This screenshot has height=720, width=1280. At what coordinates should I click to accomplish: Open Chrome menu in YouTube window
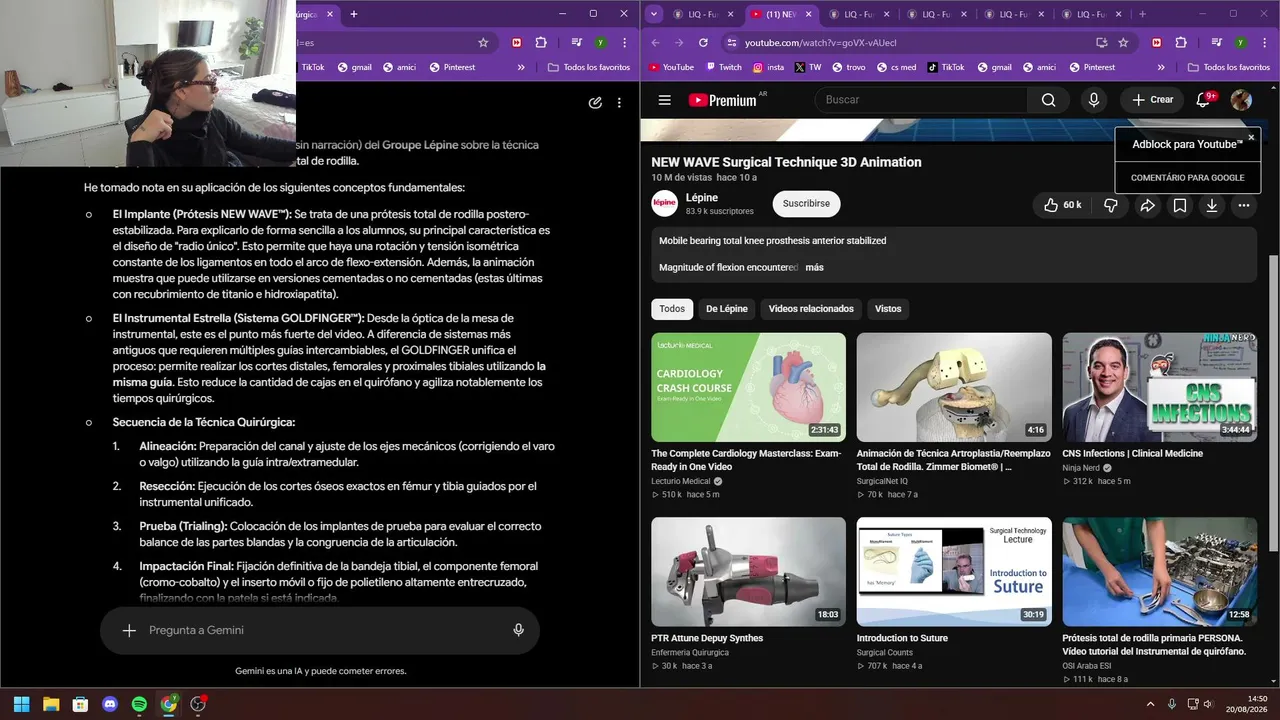pos(1263,43)
